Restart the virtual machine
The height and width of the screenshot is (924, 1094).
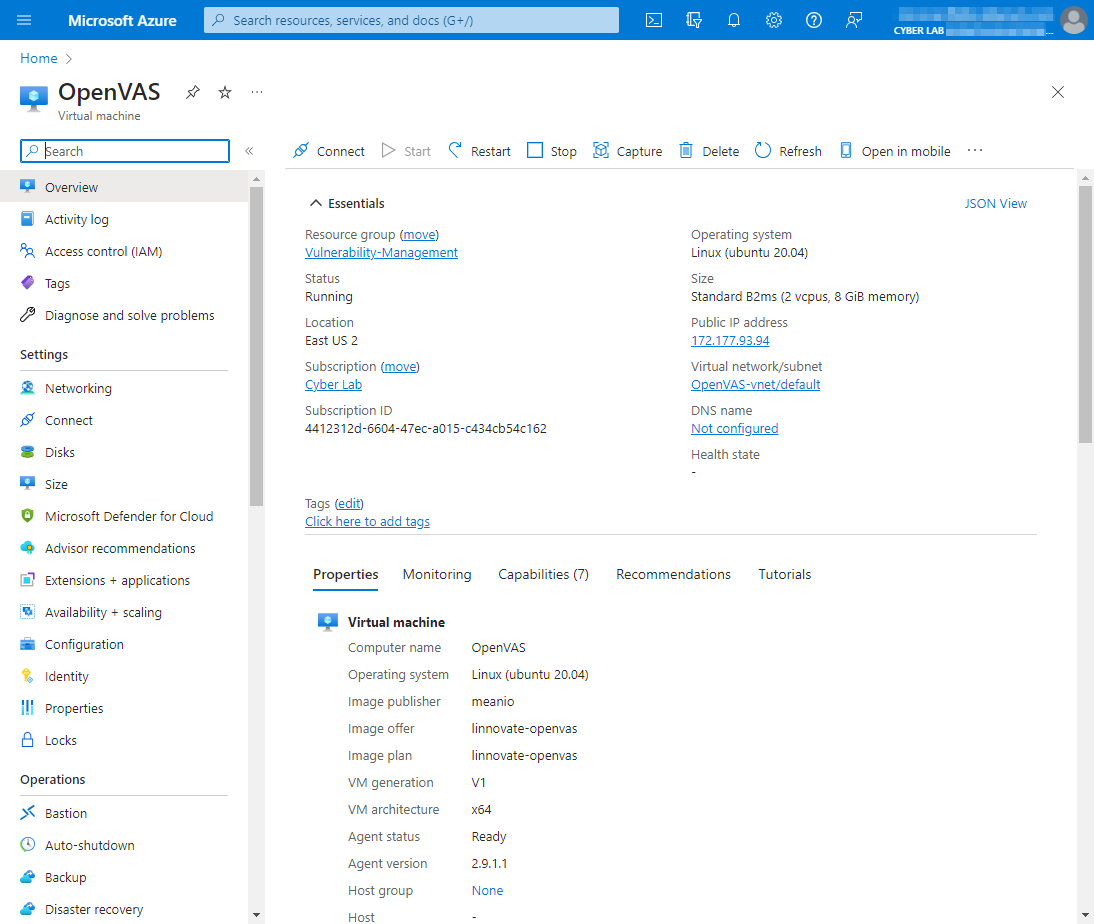click(479, 151)
